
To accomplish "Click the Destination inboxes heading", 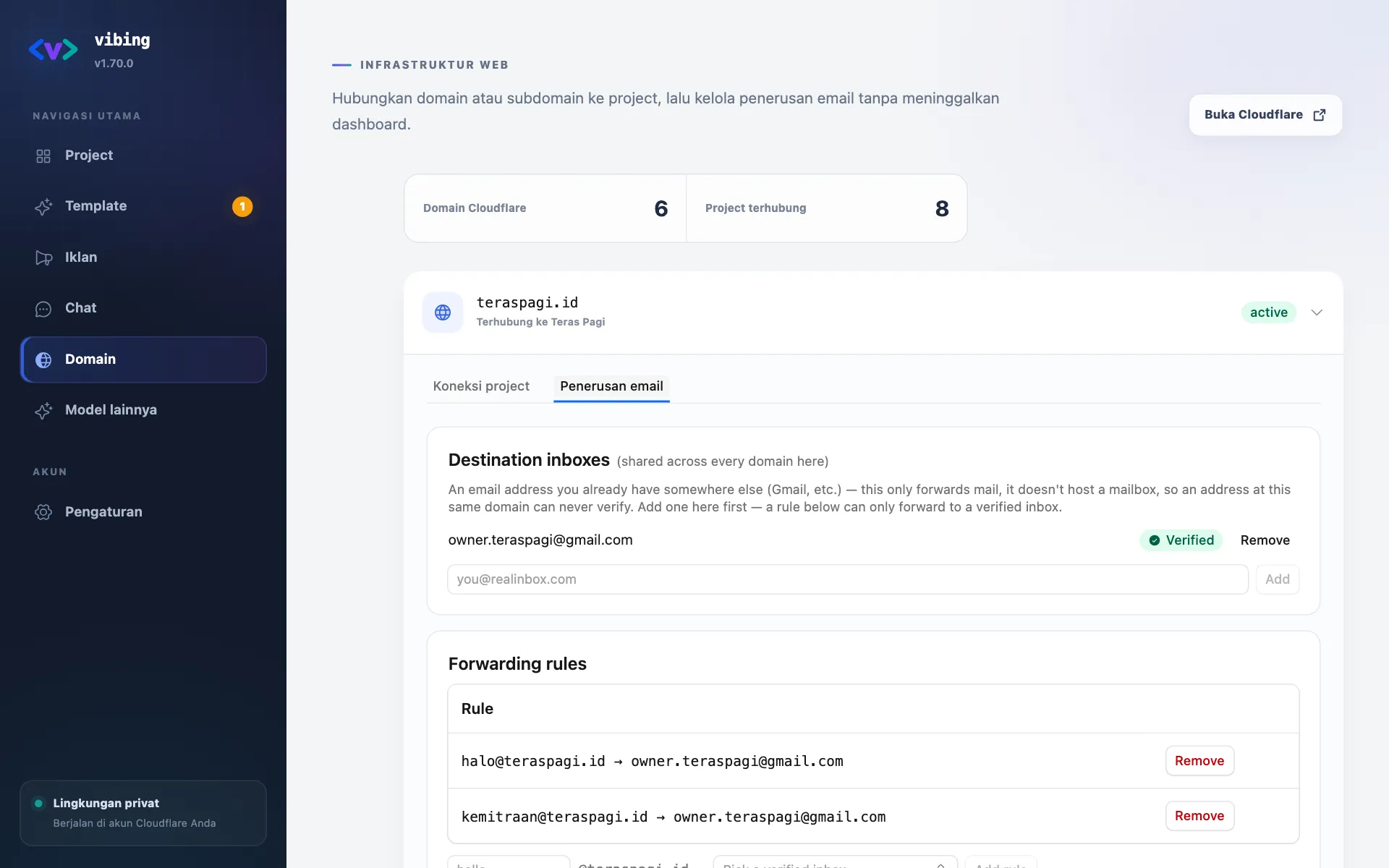I will (x=529, y=460).
